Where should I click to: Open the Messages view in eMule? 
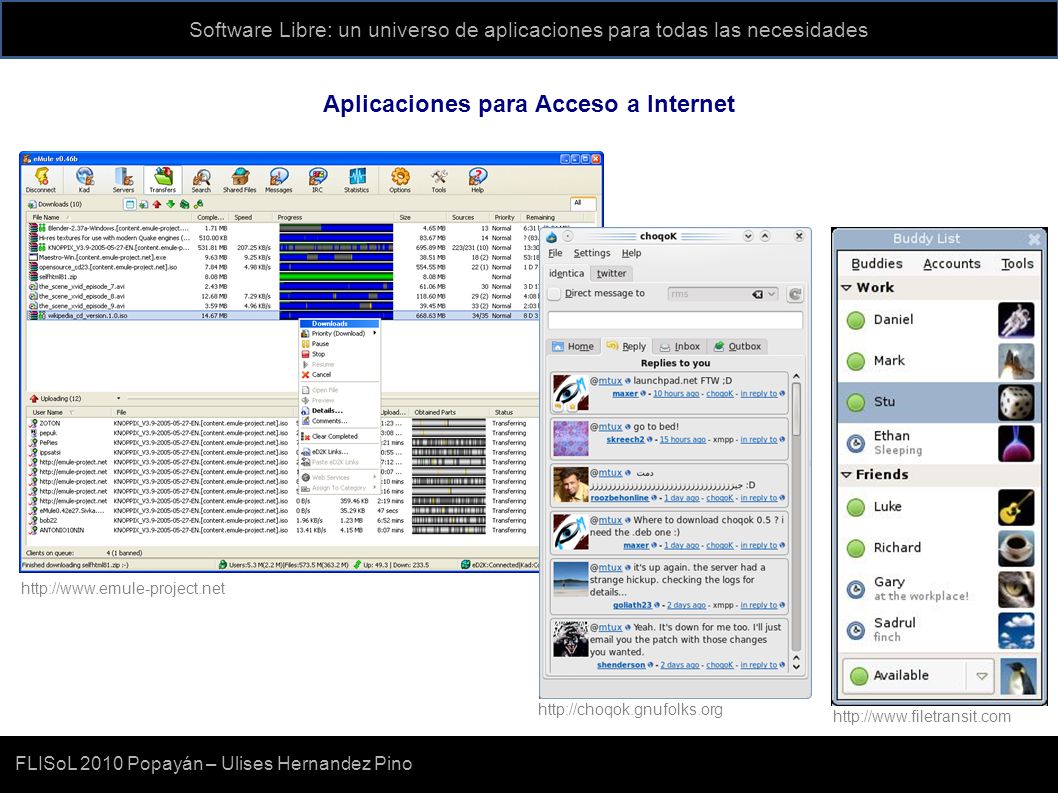pos(279,180)
